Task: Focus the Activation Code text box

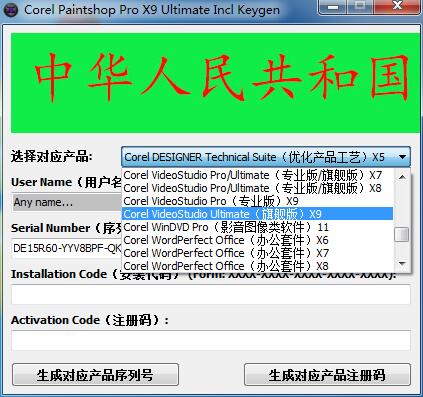Action: (211, 340)
